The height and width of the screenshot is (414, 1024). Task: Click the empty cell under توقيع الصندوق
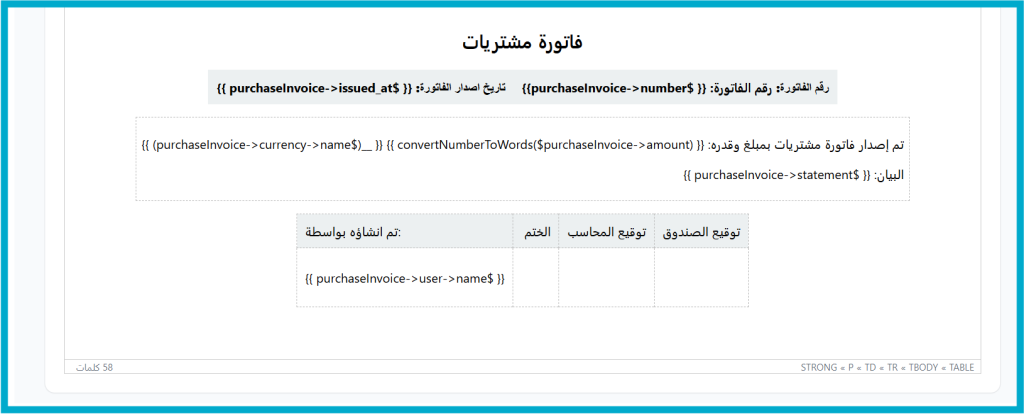click(x=701, y=279)
